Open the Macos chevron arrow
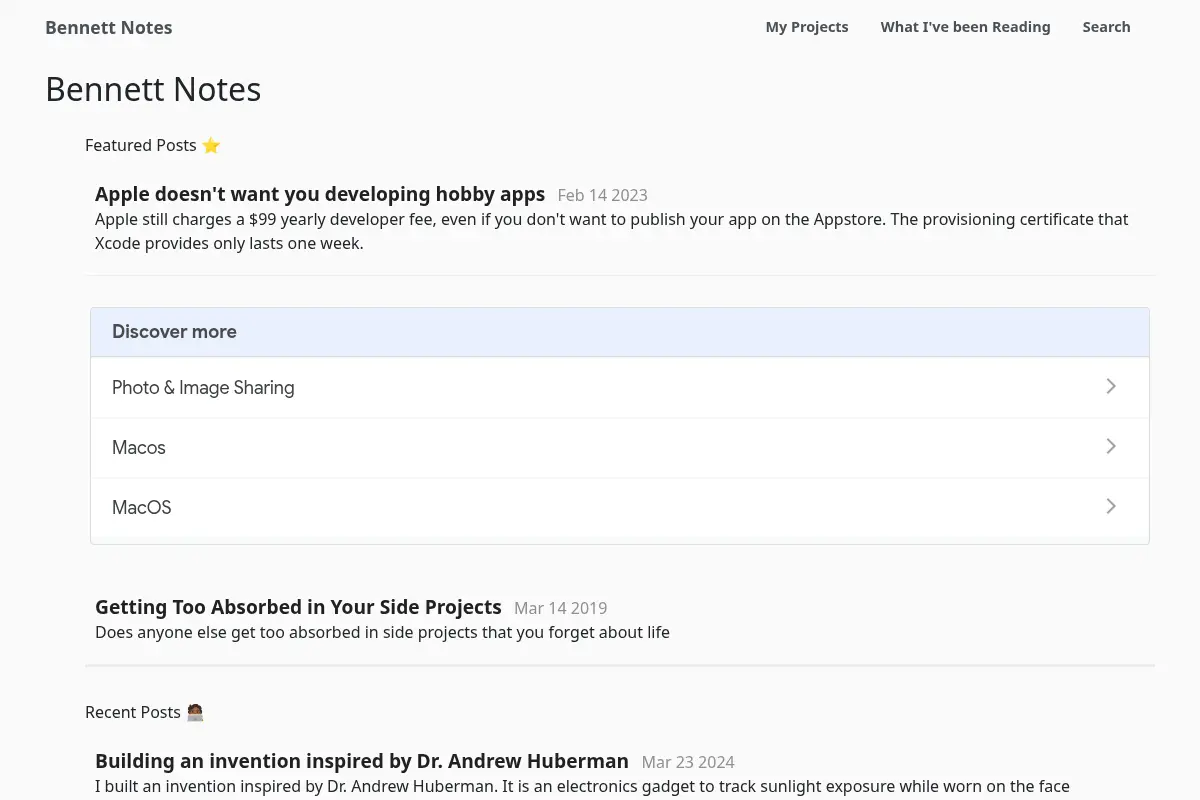The height and width of the screenshot is (800, 1200). tap(1111, 446)
